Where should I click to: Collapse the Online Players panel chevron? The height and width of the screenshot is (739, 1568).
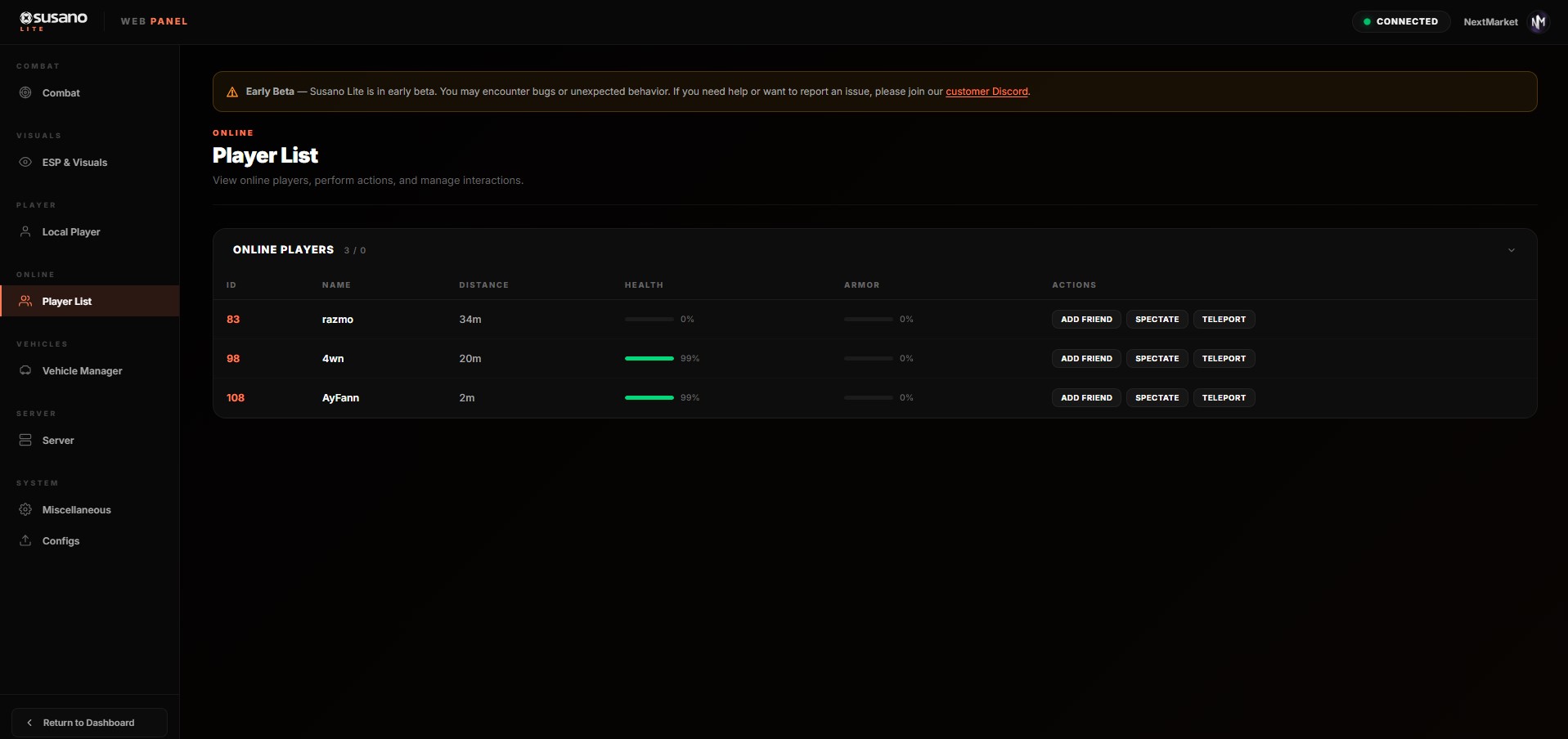pos(1512,250)
